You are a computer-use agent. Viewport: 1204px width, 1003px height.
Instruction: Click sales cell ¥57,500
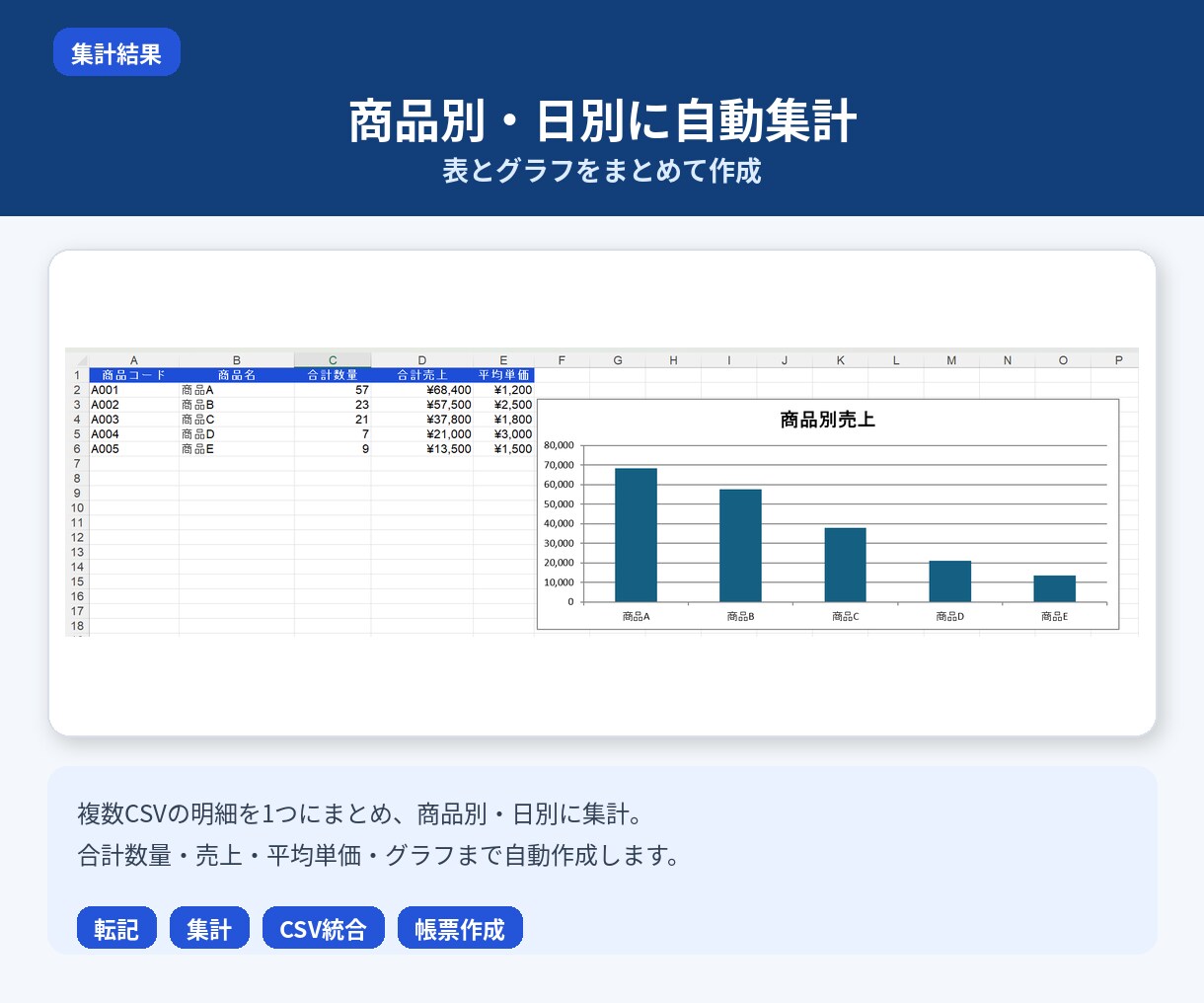tap(422, 405)
